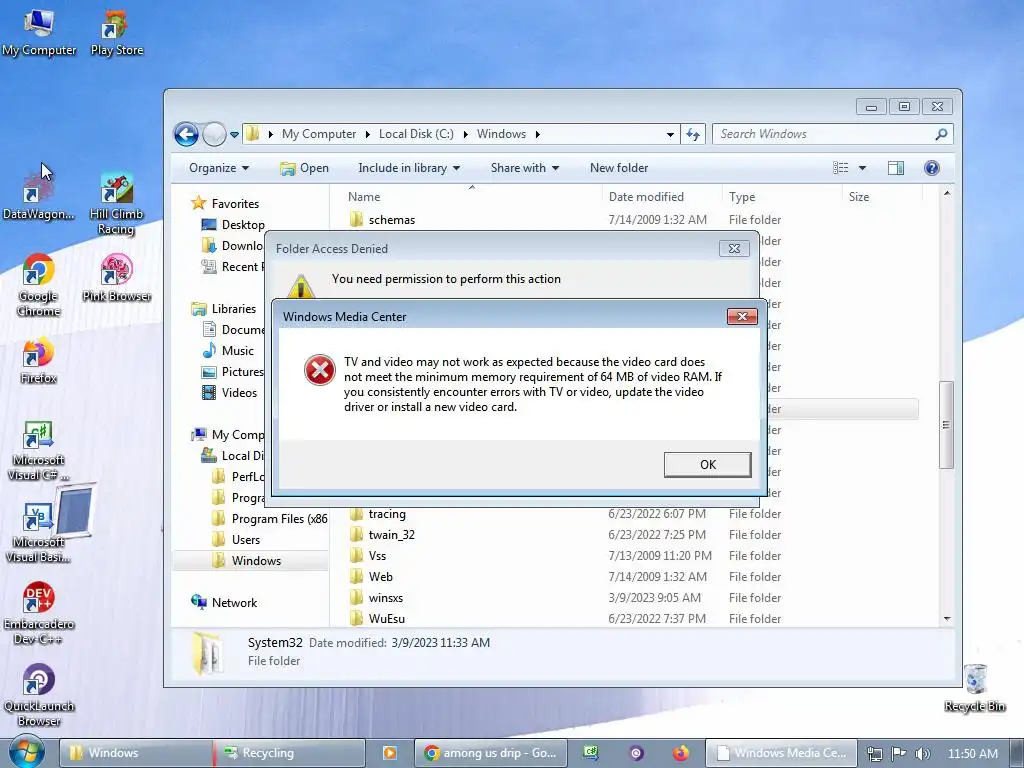Click the search magnifier icon
This screenshot has height=768, width=1024.
[941, 134]
